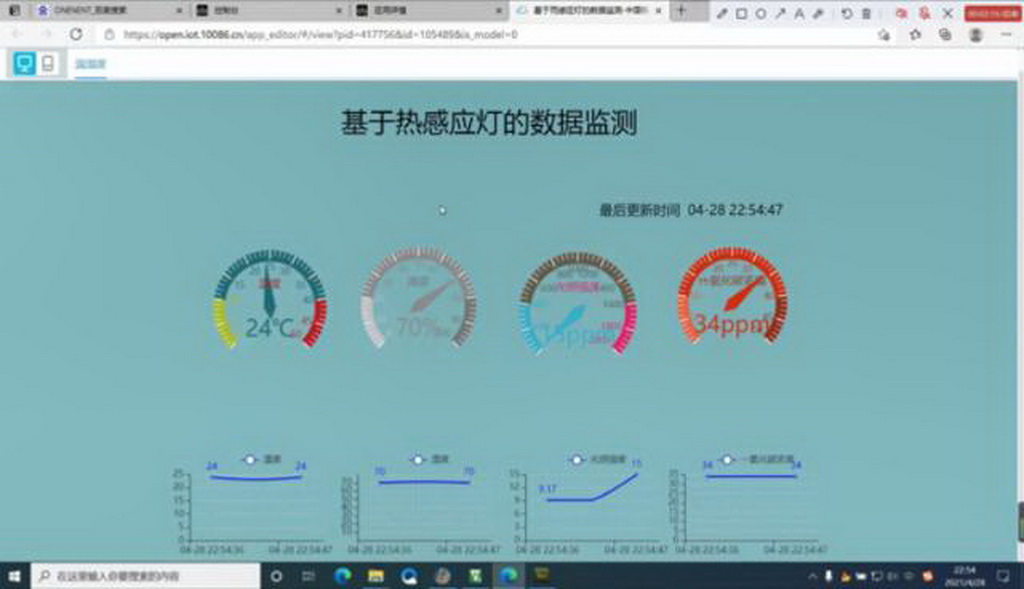Select the arrow annotation tool
1024x589 pixels.
tap(779, 13)
